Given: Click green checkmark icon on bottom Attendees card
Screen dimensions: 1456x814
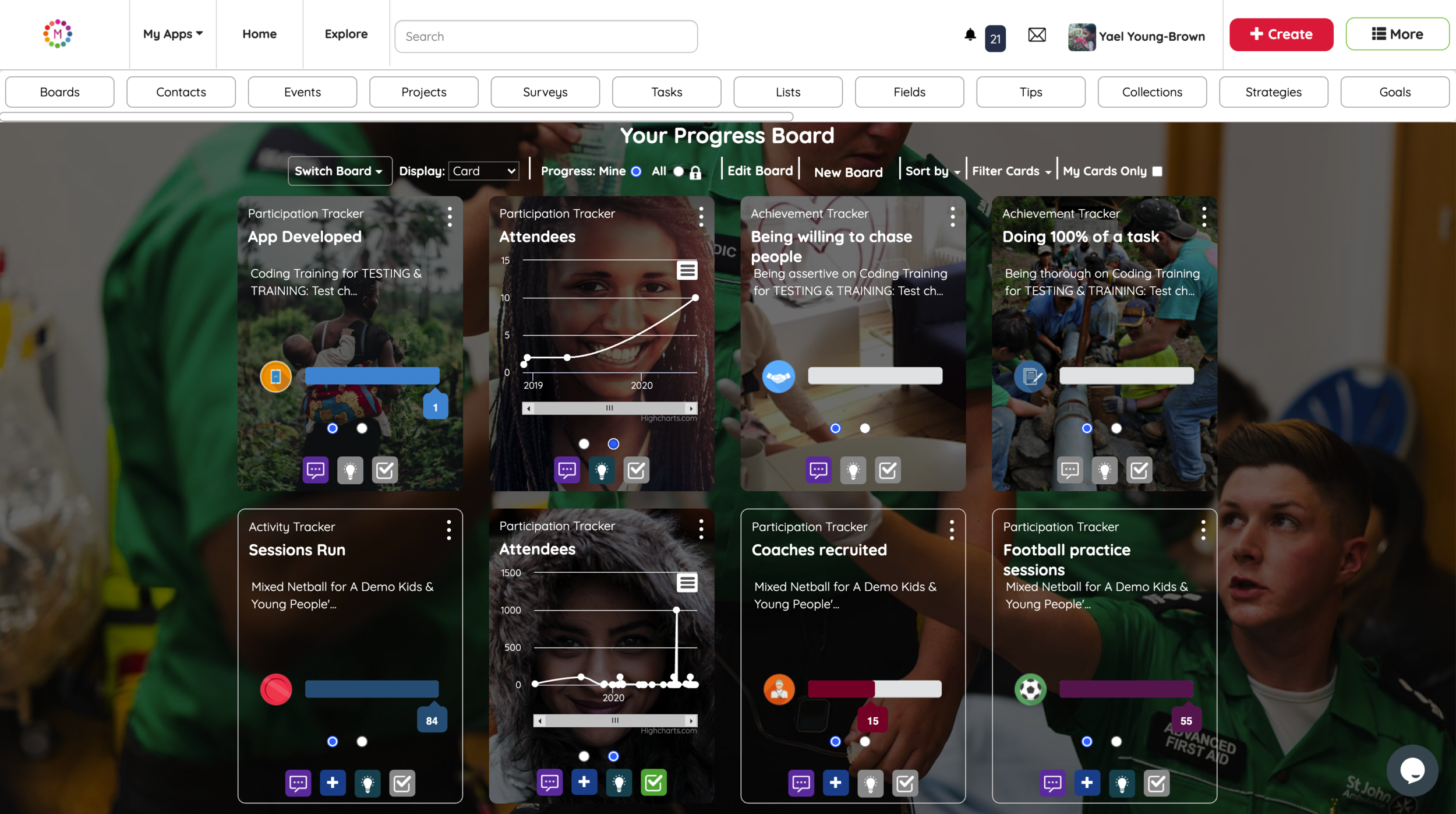Looking at the screenshot, I should [653, 782].
